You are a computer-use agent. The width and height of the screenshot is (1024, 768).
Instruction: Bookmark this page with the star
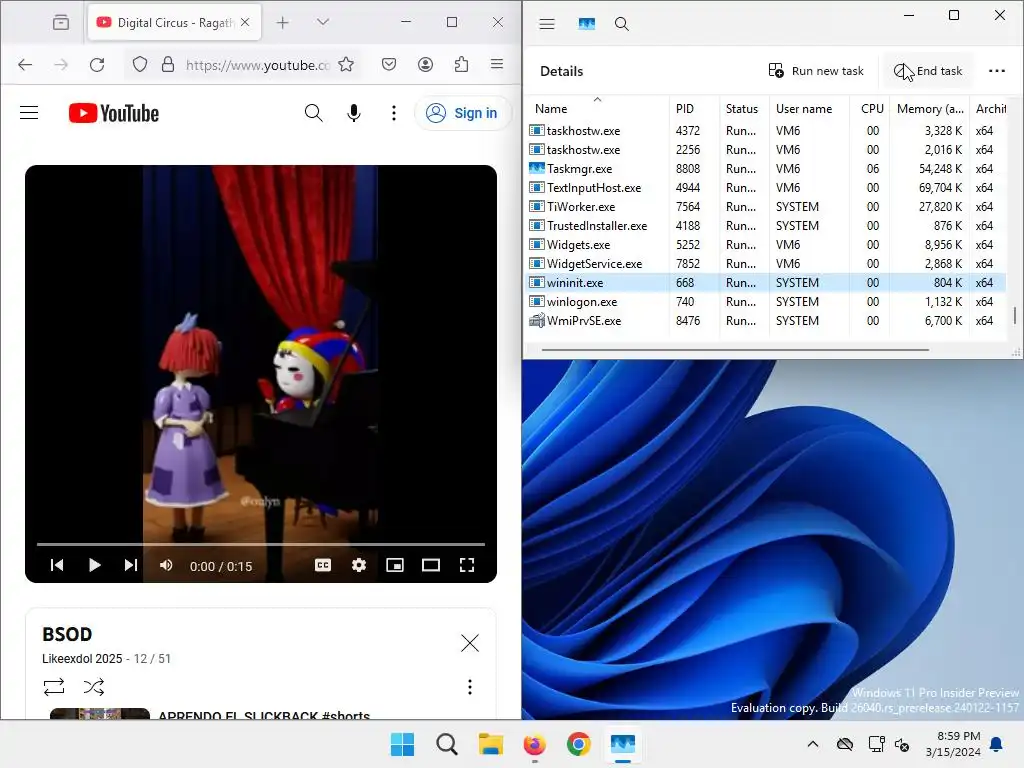346,64
